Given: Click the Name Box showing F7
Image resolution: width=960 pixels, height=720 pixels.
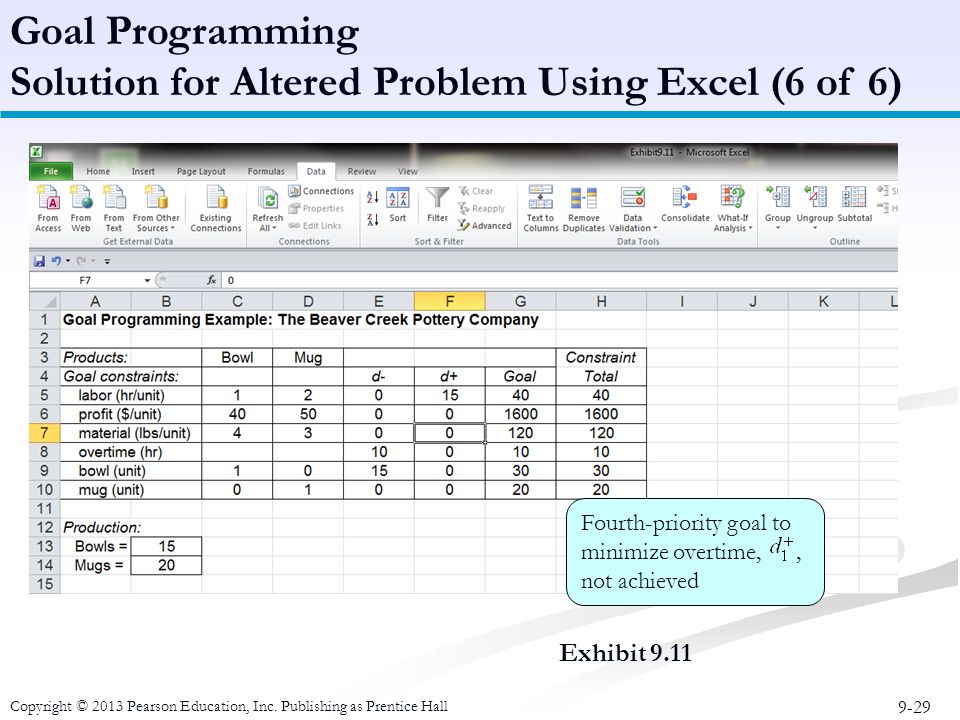Looking at the screenshot, I should pyautogui.click(x=86, y=280).
